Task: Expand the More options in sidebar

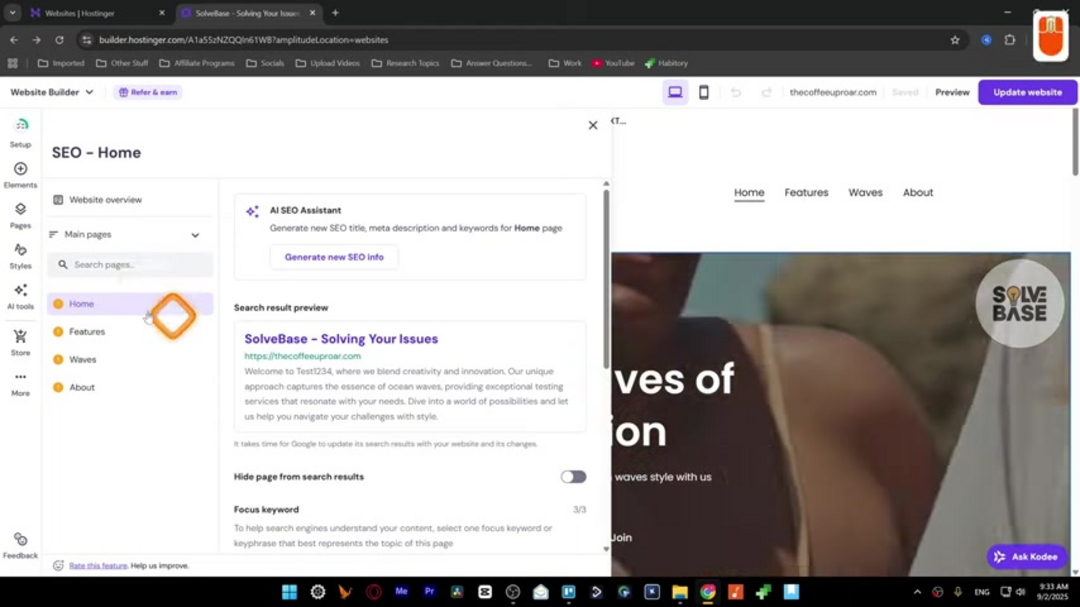Action: pyautogui.click(x=20, y=379)
